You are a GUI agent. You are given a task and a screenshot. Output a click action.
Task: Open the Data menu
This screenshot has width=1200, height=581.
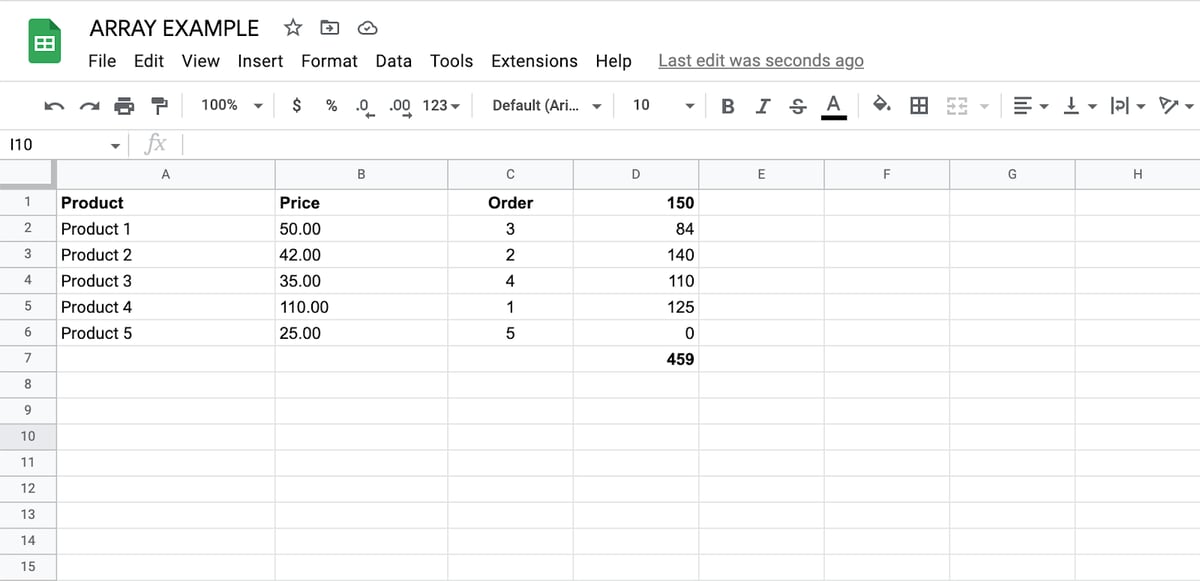point(393,61)
